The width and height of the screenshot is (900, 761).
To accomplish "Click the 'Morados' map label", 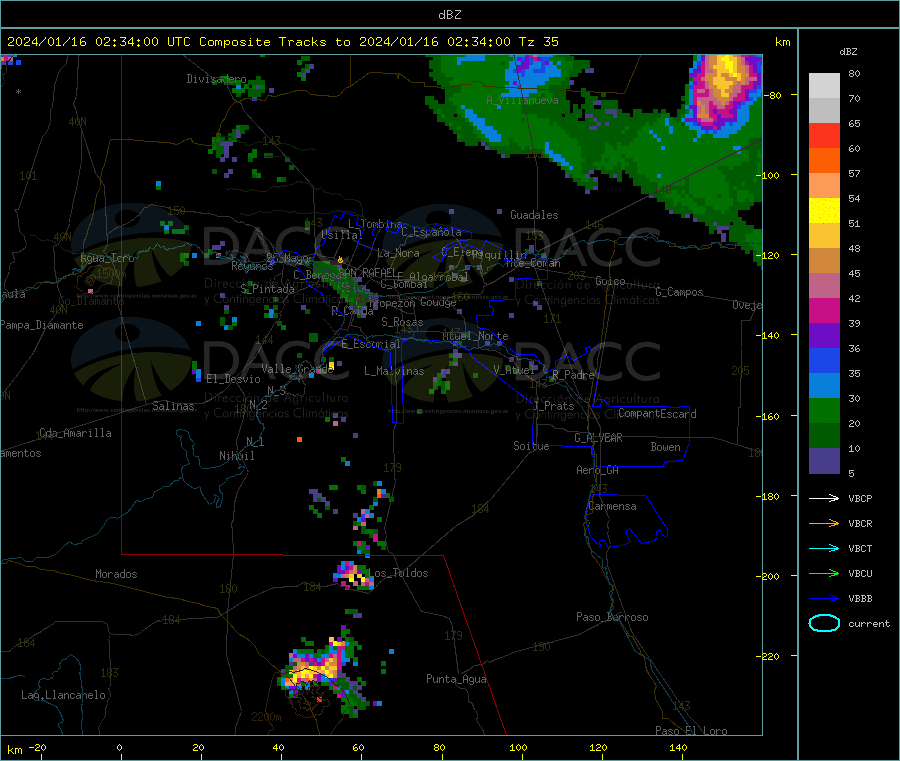I will pos(116,574).
